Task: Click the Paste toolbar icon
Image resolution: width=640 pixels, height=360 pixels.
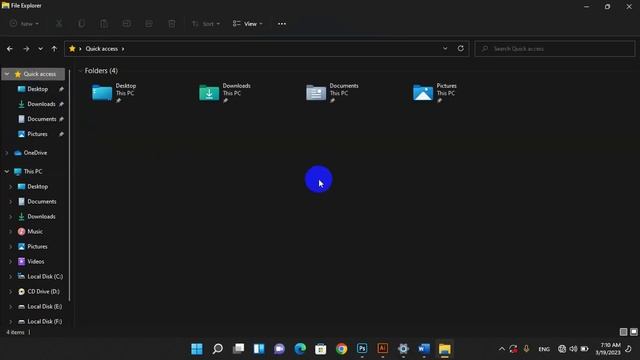Action: click(x=104, y=24)
